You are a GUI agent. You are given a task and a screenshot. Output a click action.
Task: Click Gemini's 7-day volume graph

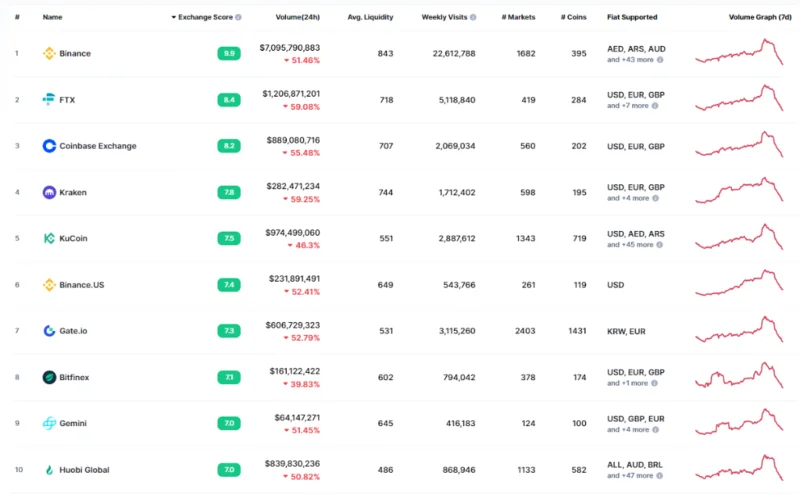point(739,422)
